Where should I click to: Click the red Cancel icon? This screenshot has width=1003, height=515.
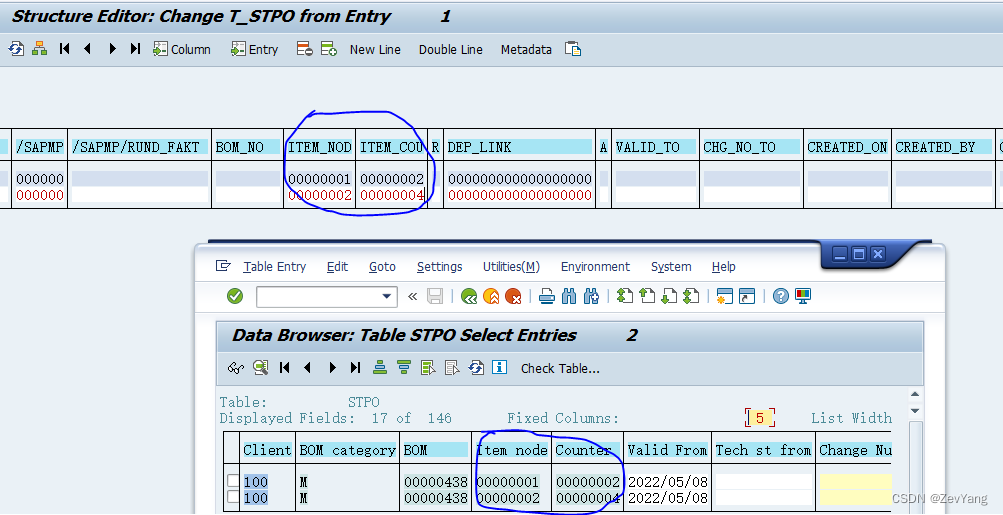coord(513,296)
